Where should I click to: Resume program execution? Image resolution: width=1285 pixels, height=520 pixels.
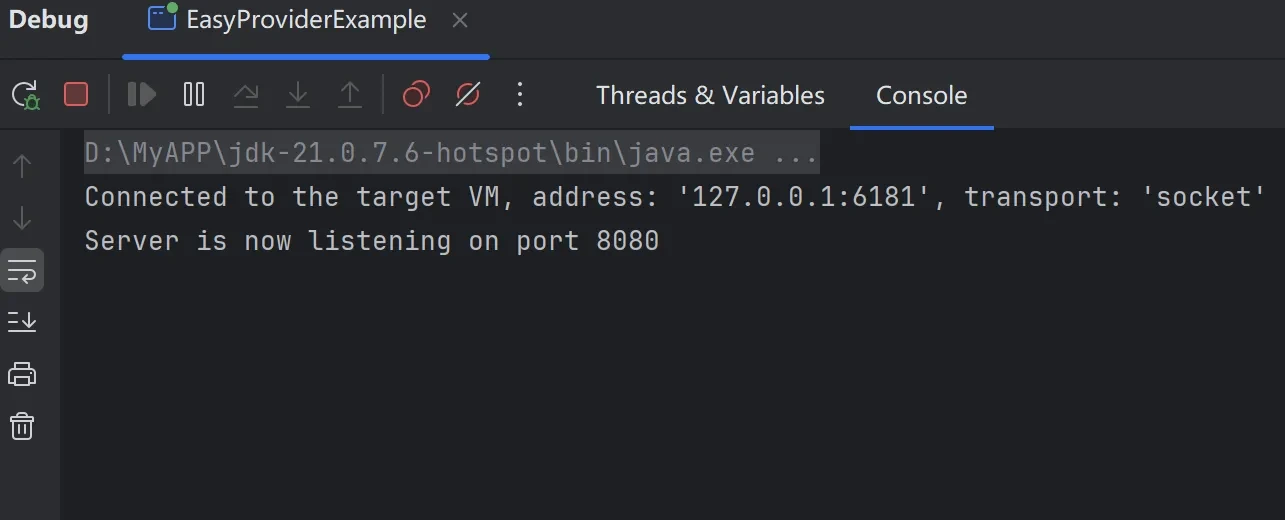(142, 94)
